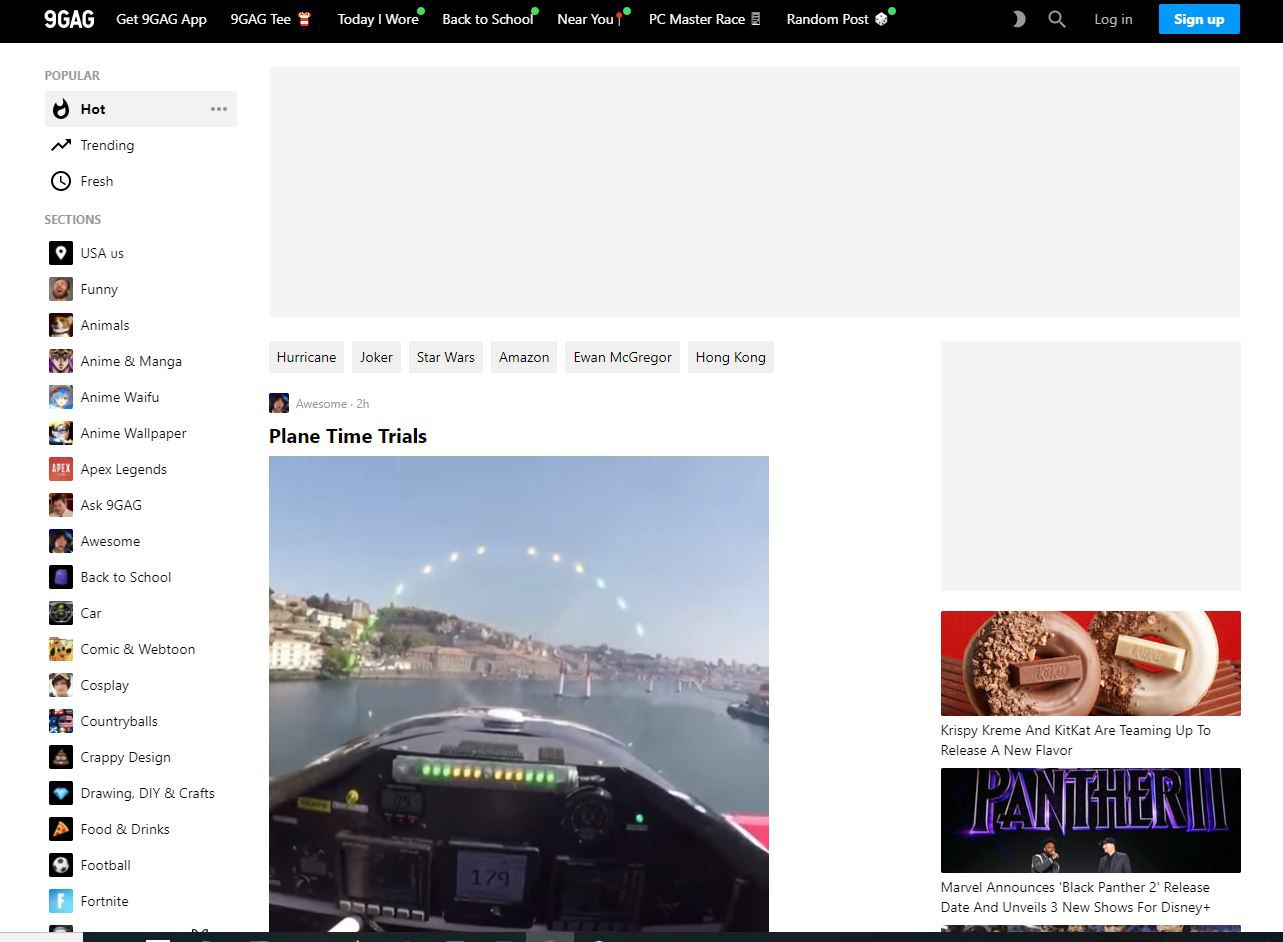The image size is (1283, 942).
Task: Select the Trending arrow icon
Action: (61, 145)
